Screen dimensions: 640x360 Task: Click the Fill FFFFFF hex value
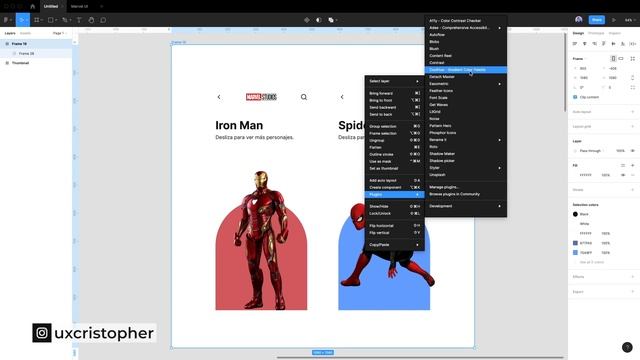585,175
